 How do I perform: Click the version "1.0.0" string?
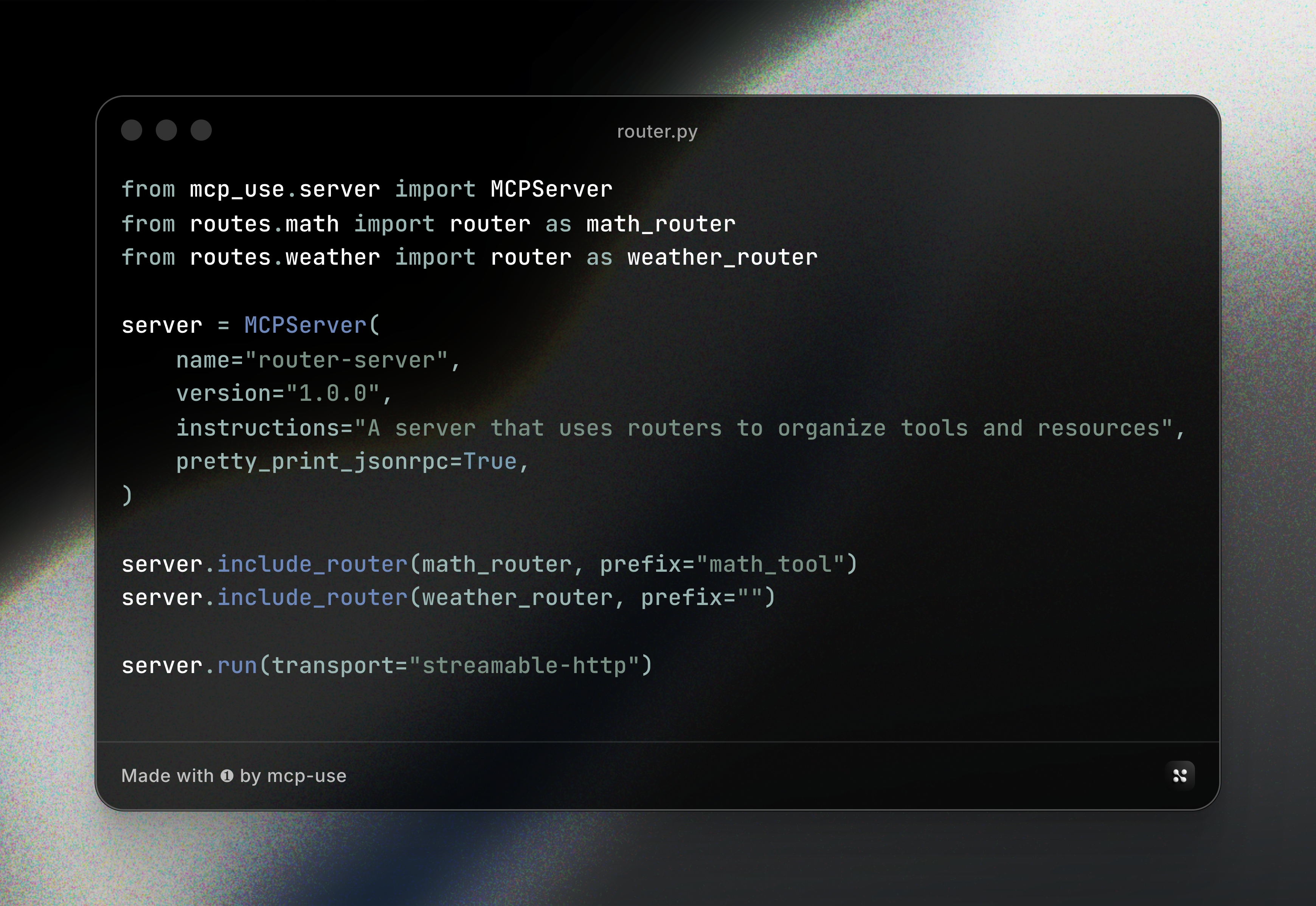tap(333, 393)
